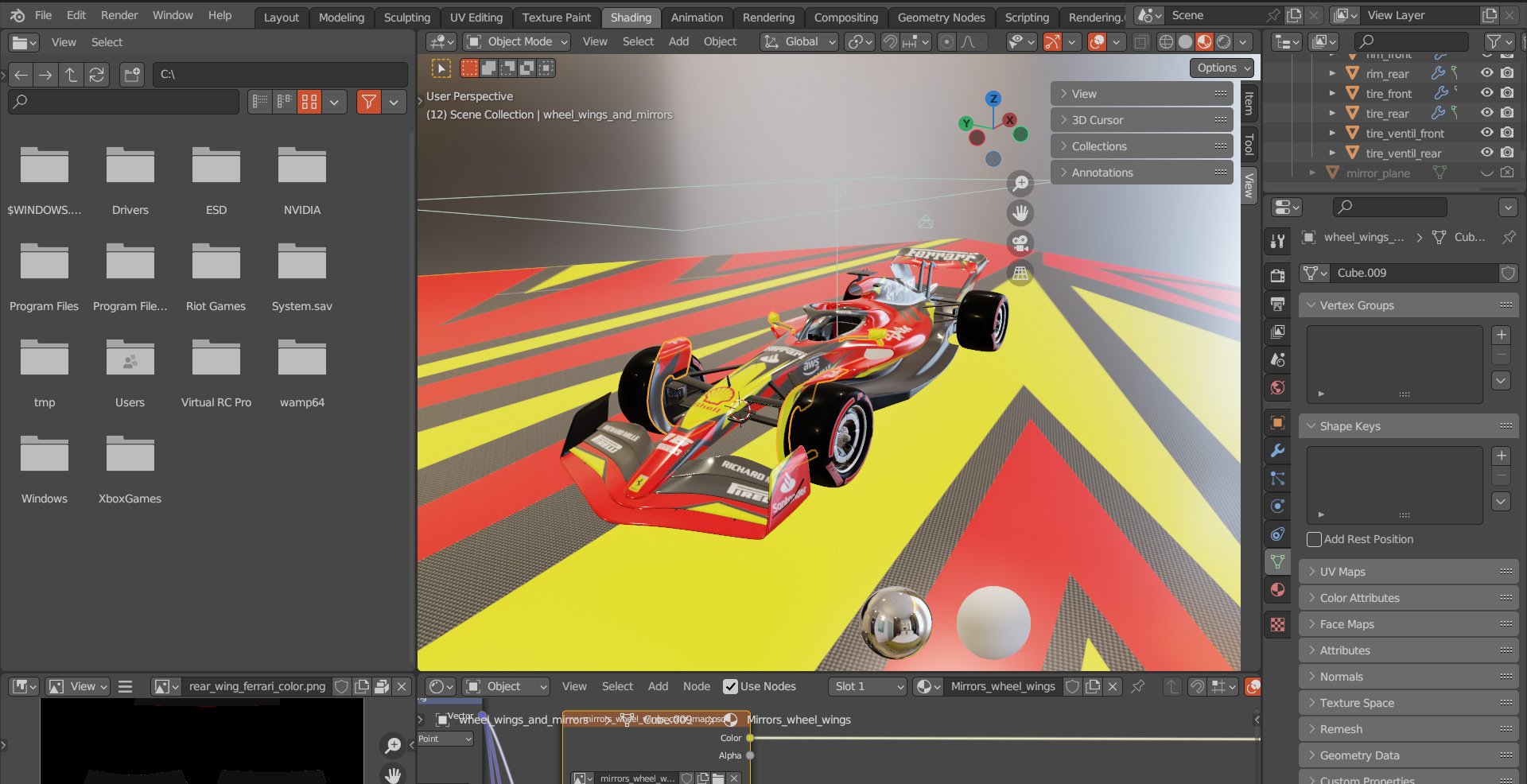Create new folder in file browser
The image size is (1527, 784).
(131, 75)
